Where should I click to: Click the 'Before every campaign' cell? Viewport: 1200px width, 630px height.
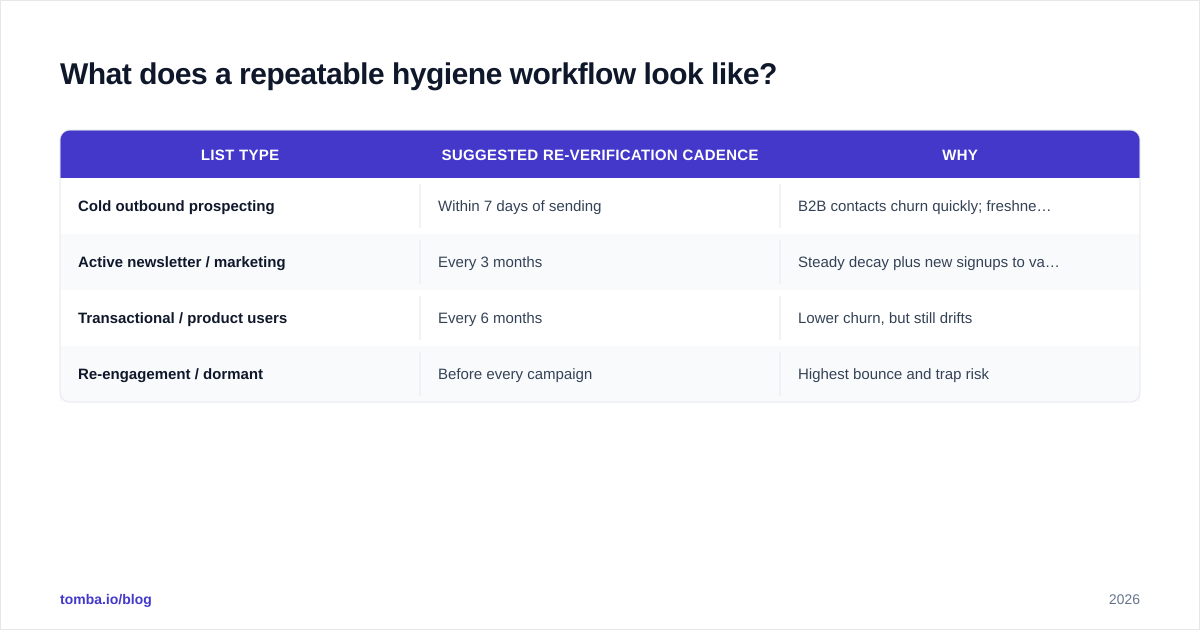click(600, 374)
